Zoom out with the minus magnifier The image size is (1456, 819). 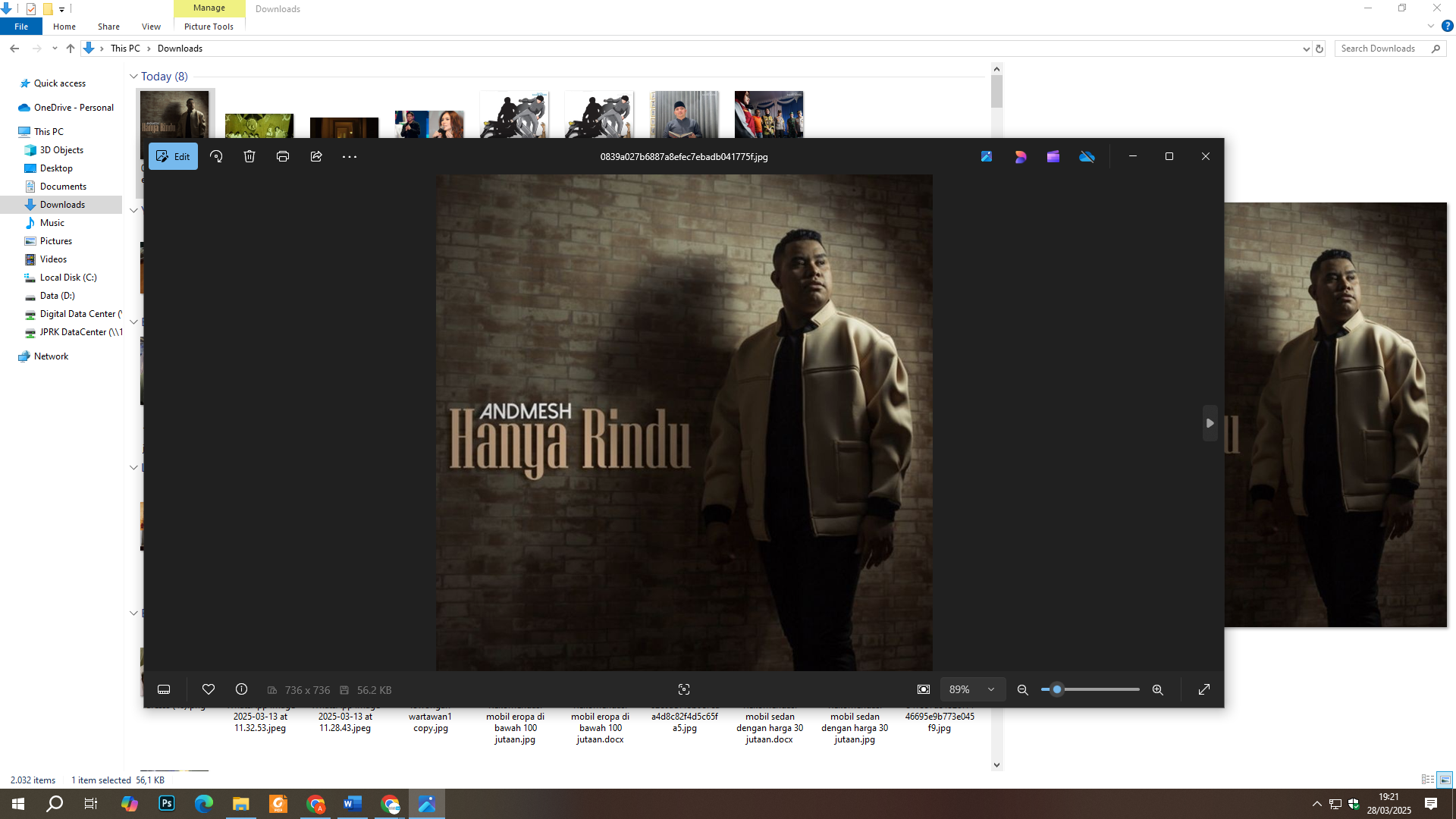[x=1023, y=689]
